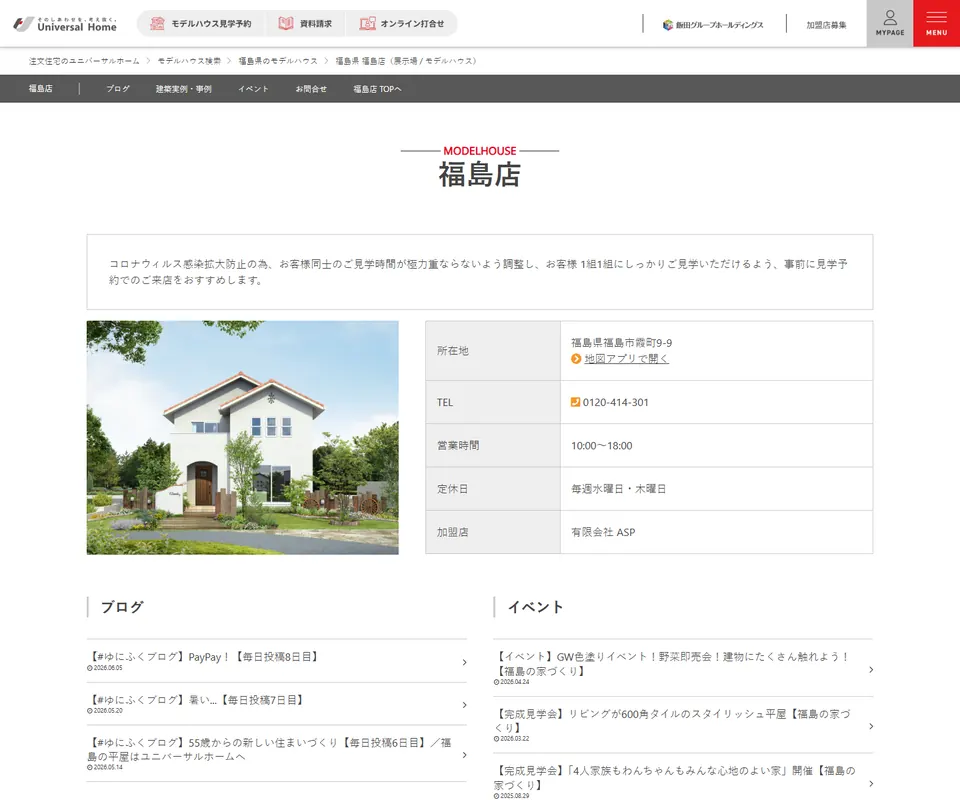Click the イベント section heading
Image resolution: width=960 pixels, height=800 pixels.
[535, 607]
